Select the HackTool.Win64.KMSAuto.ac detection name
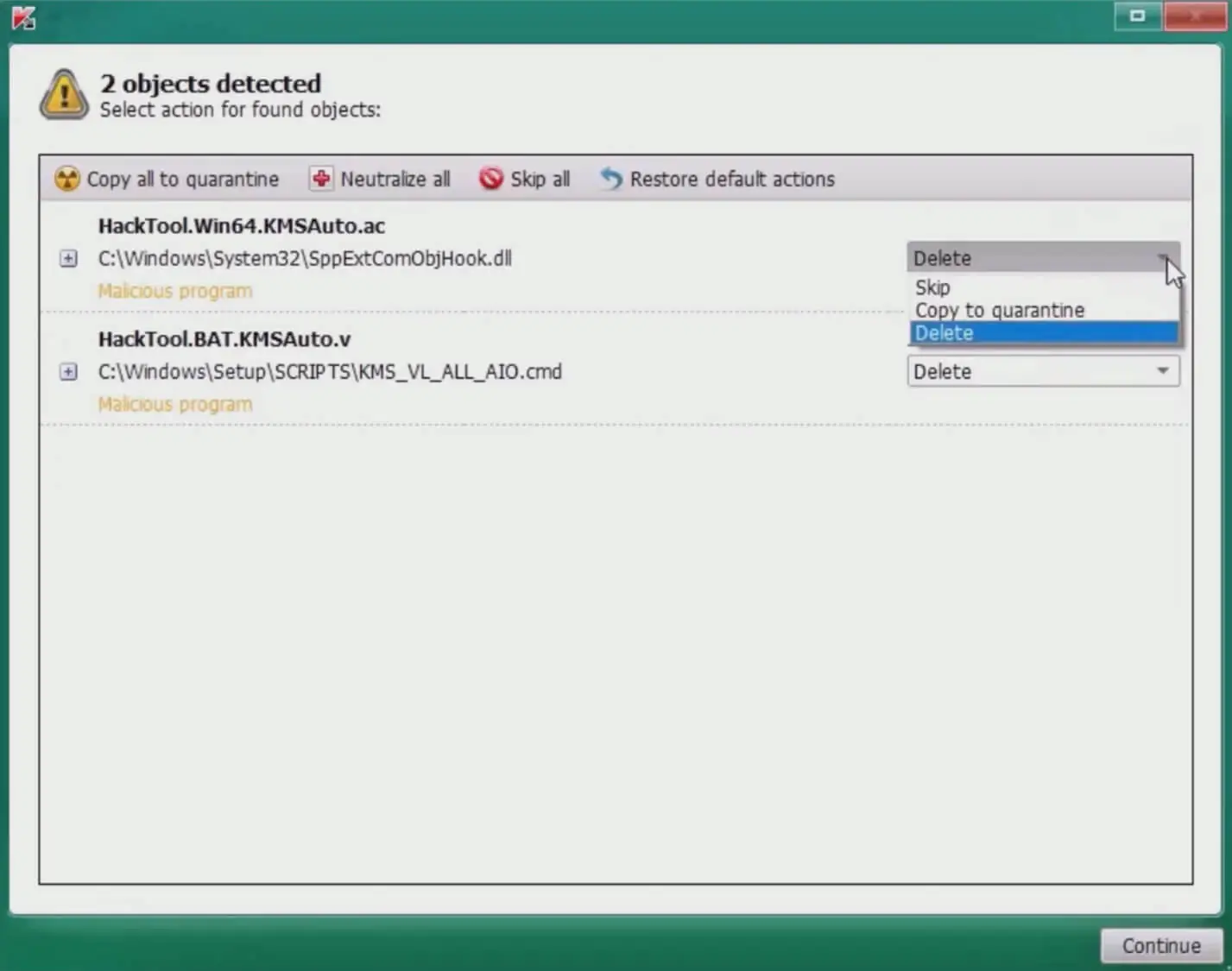Image resolution: width=1232 pixels, height=971 pixels. (x=242, y=226)
